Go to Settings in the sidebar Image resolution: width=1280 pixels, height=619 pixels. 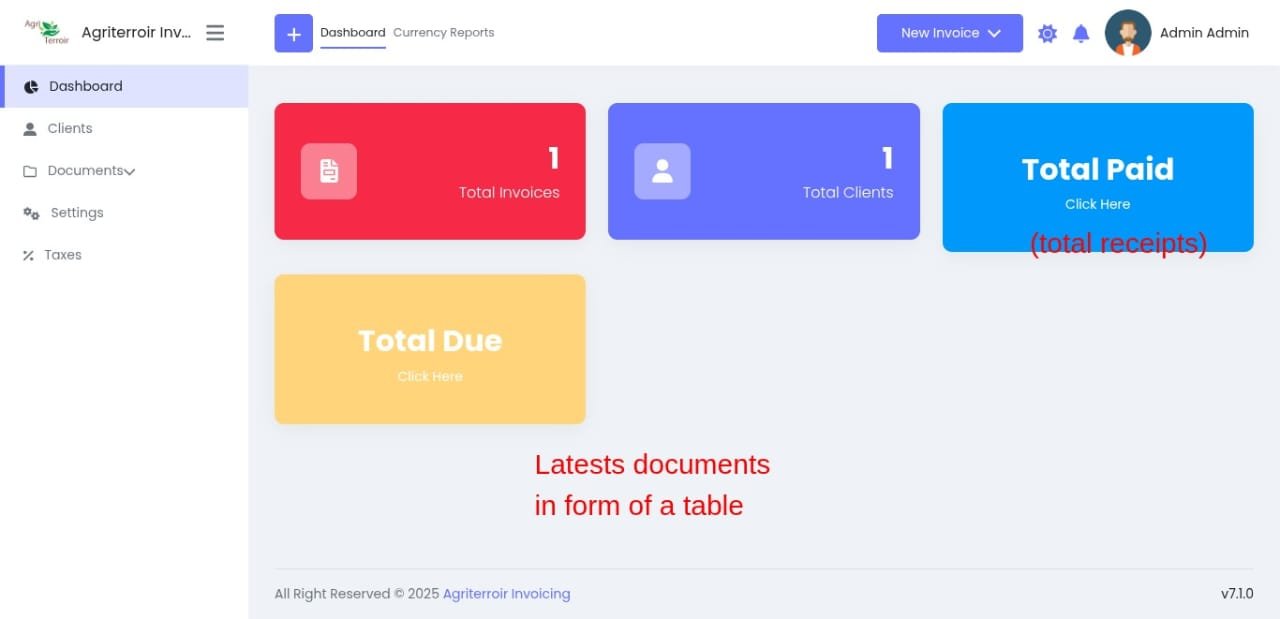click(x=77, y=213)
